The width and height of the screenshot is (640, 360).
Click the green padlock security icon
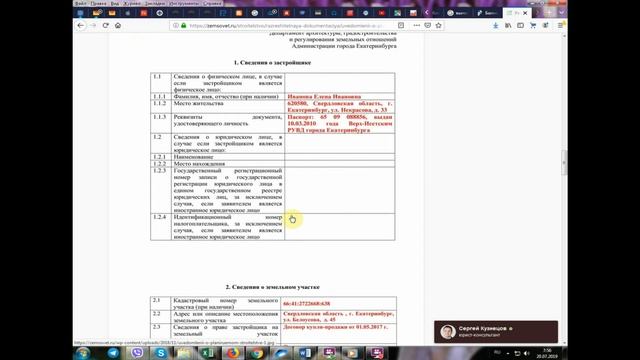[x=184, y=25]
